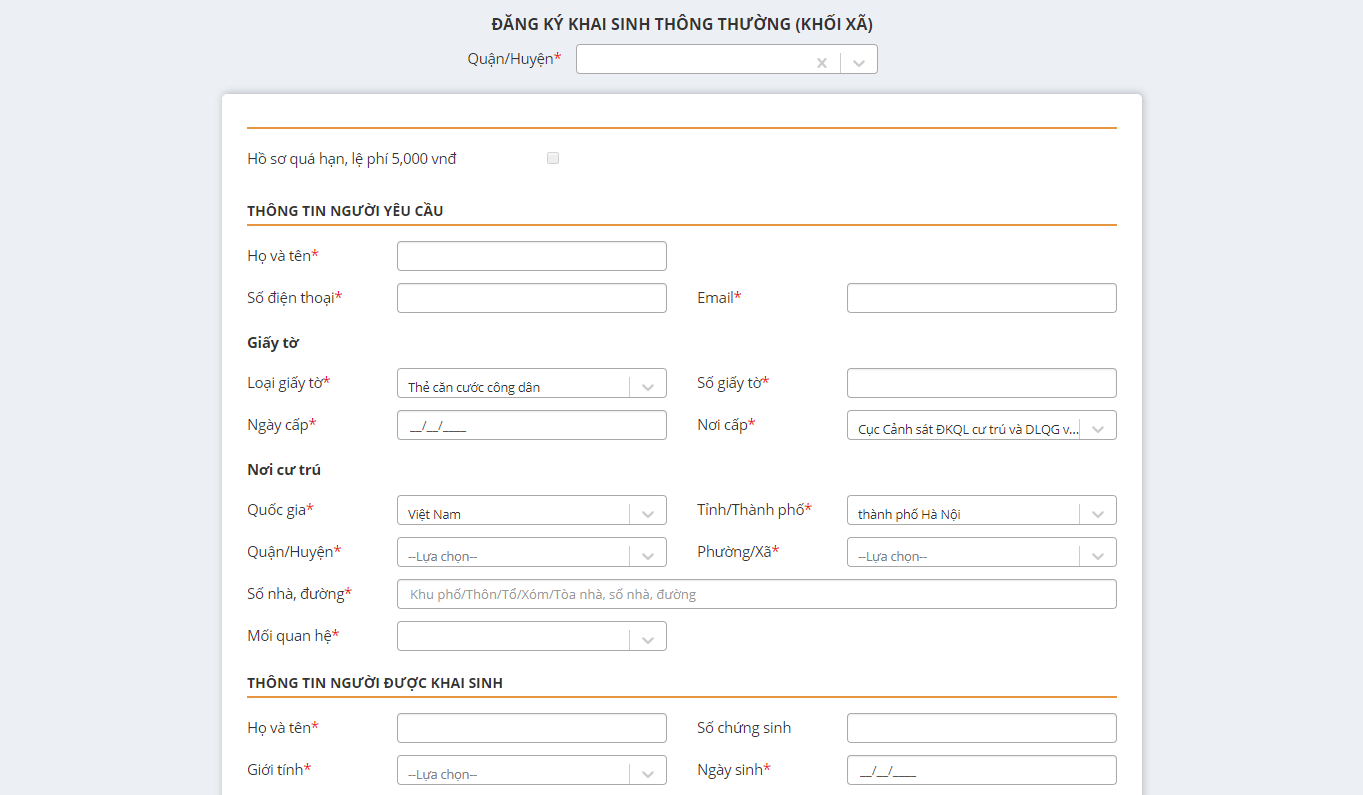Clear the top Quận/Huyện selection with X icon
This screenshot has width=1363, height=795.
pyautogui.click(x=821, y=62)
